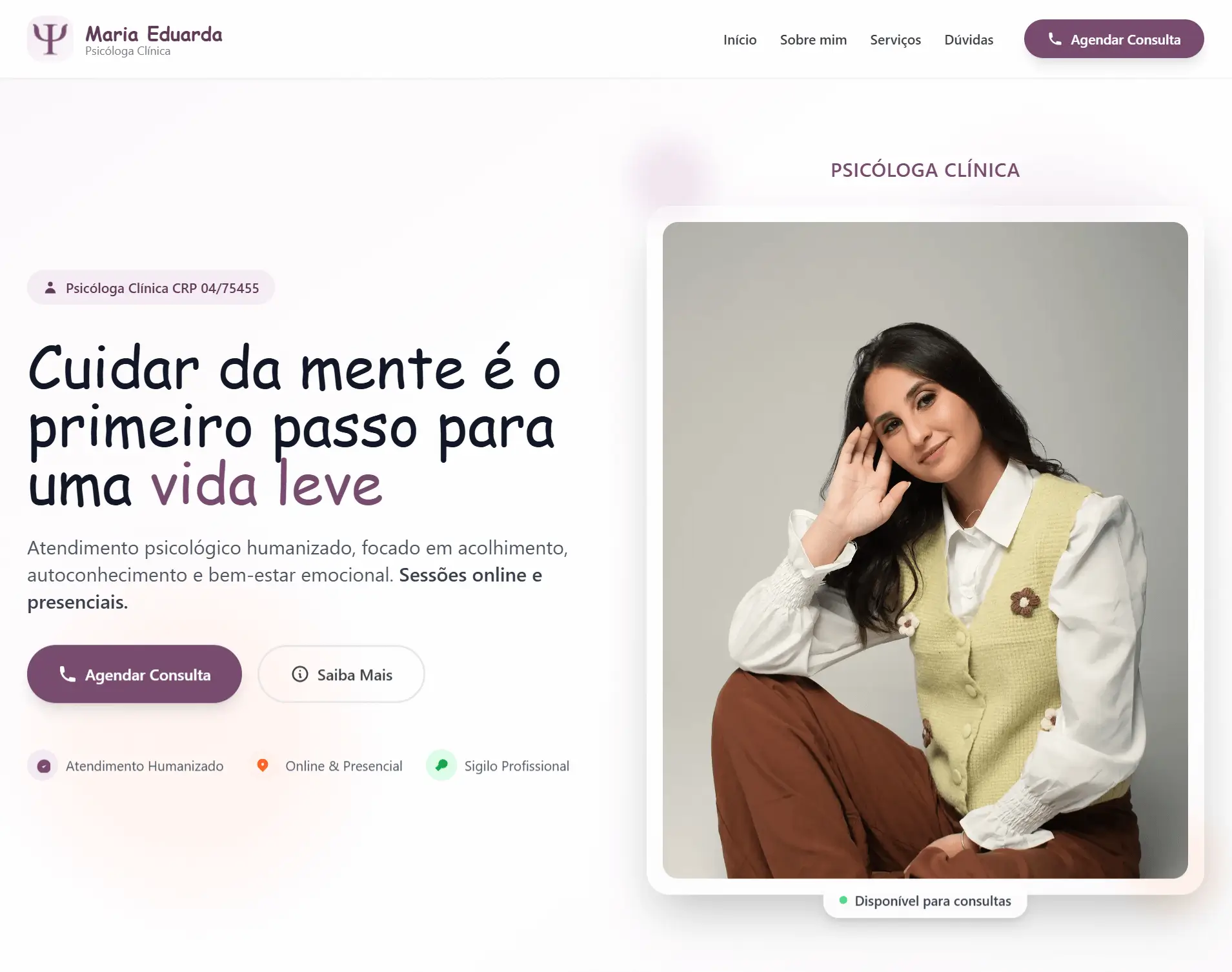
Task: Open the Início menu item
Action: (x=740, y=39)
